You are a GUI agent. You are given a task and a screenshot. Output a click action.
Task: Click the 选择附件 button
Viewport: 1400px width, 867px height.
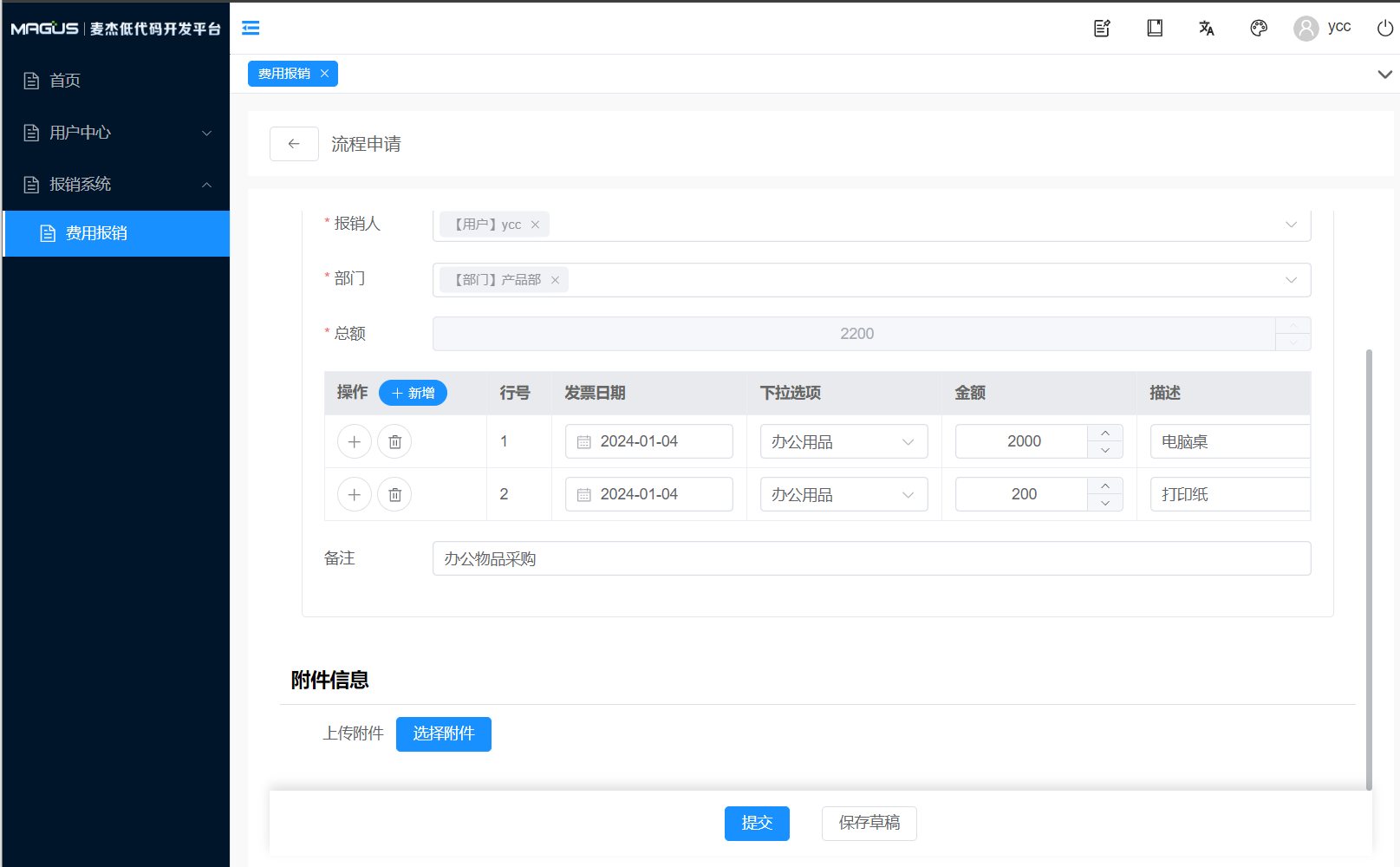(443, 734)
